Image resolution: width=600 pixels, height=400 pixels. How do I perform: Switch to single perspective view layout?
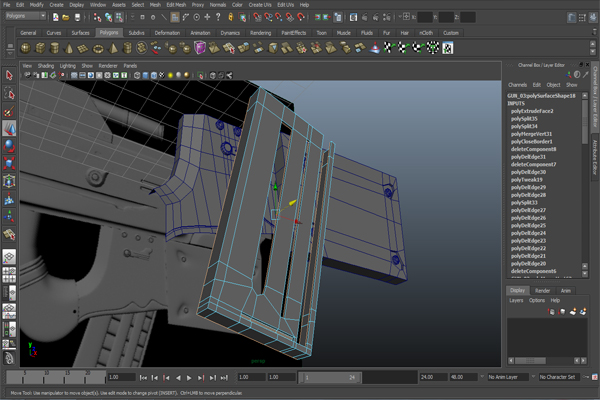9,256
